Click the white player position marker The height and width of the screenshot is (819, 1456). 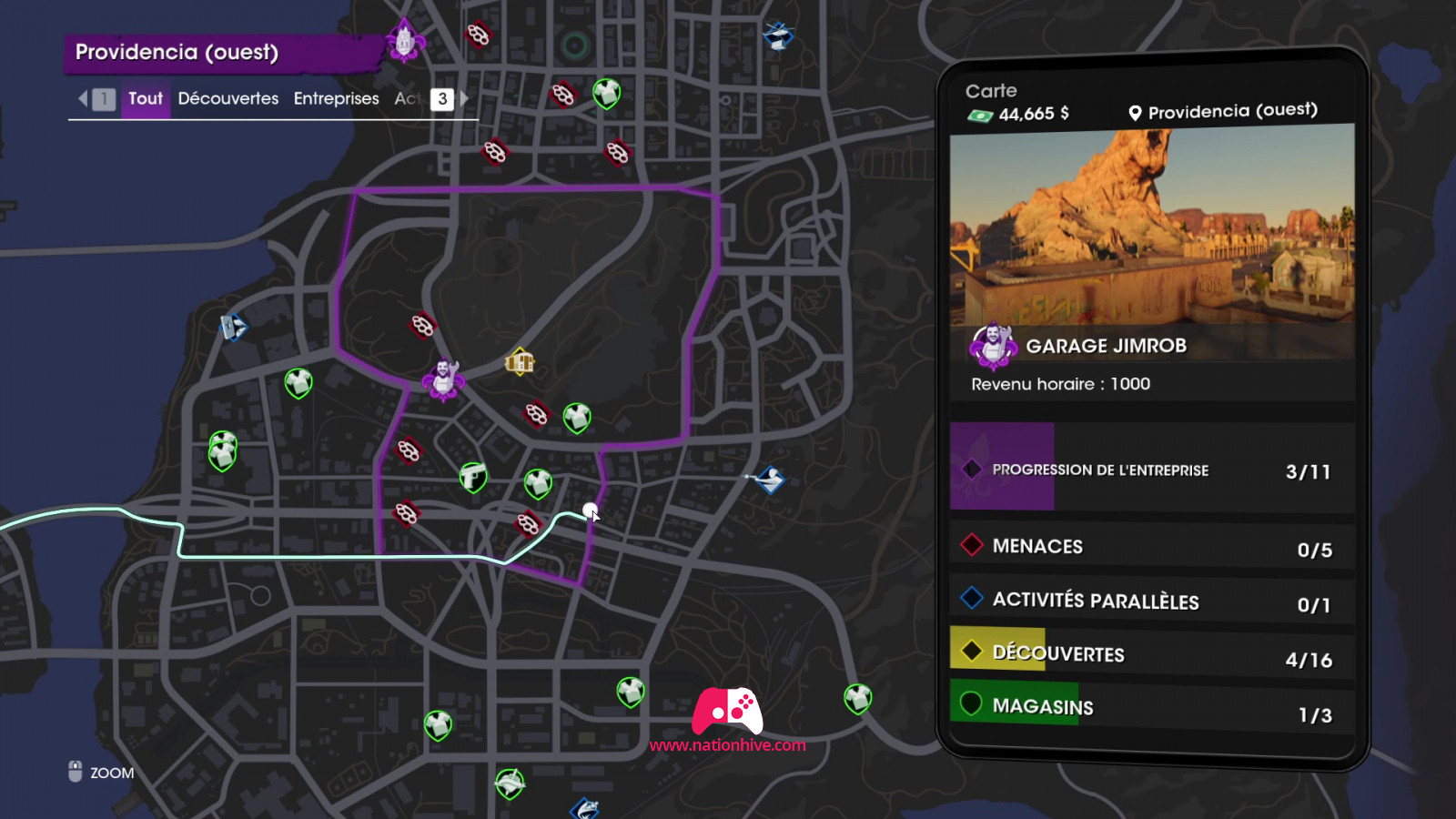[x=590, y=511]
